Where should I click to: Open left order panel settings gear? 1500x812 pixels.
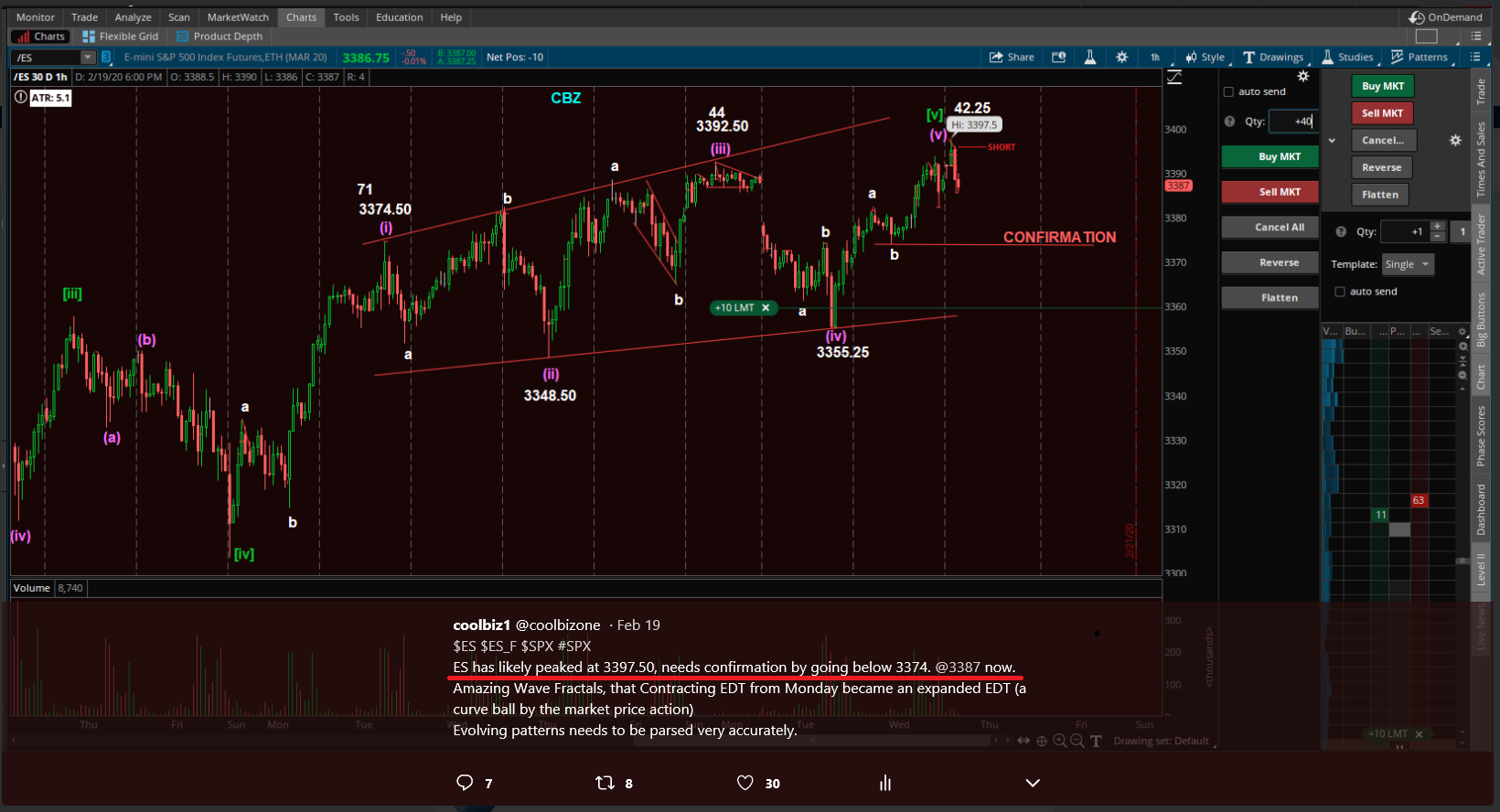[x=1303, y=77]
